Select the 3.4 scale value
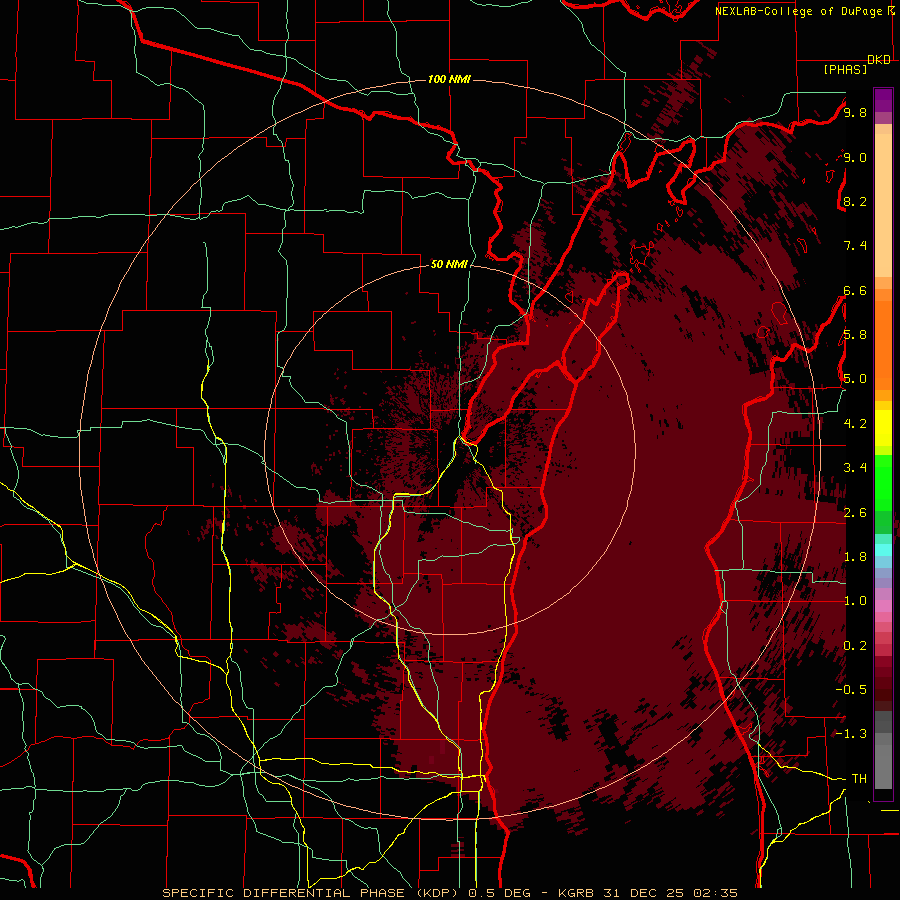The height and width of the screenshot is (900, 900). [855, 468]
